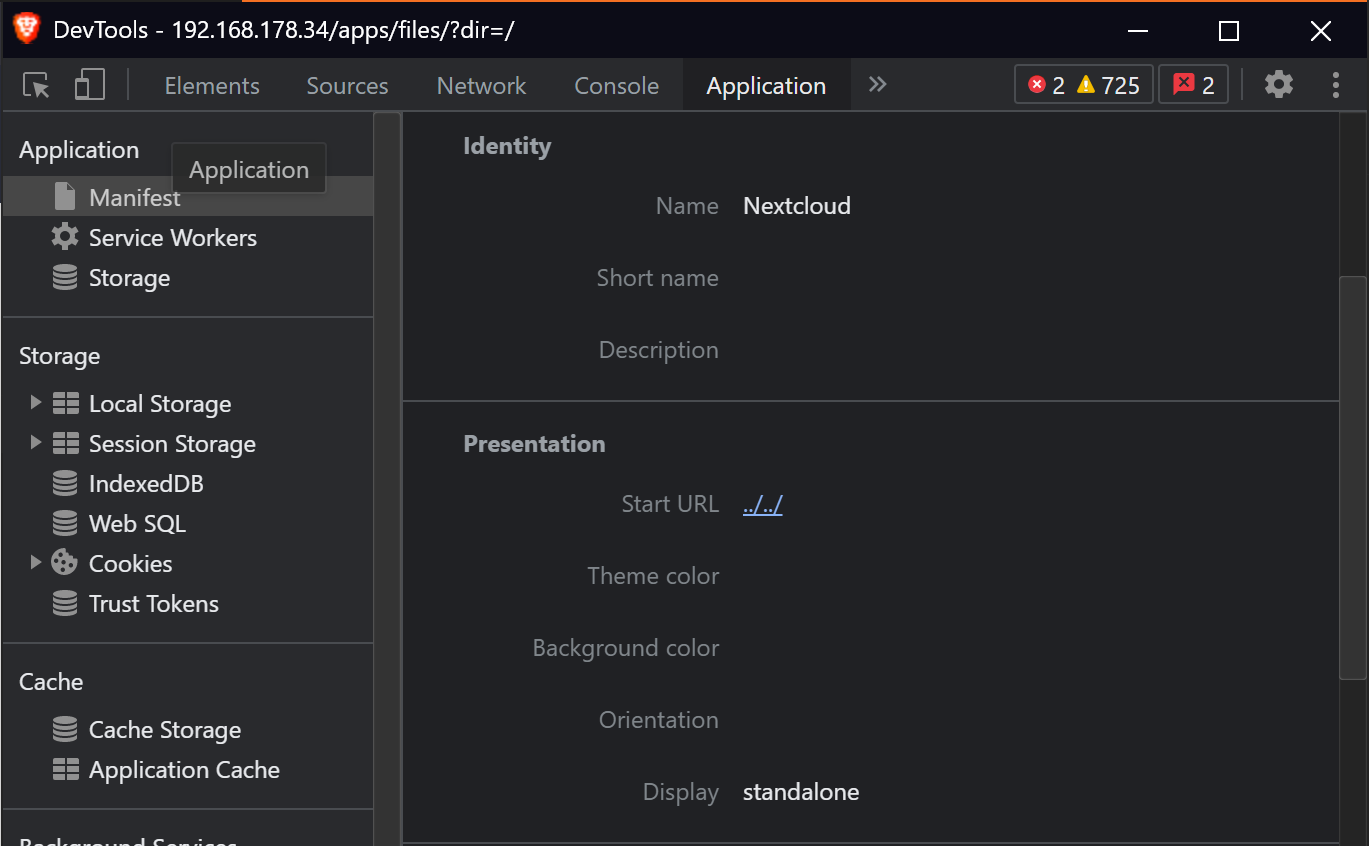Click the IndexedDB database icon
Screen dimensions: 1369x846
click(65, 483)
